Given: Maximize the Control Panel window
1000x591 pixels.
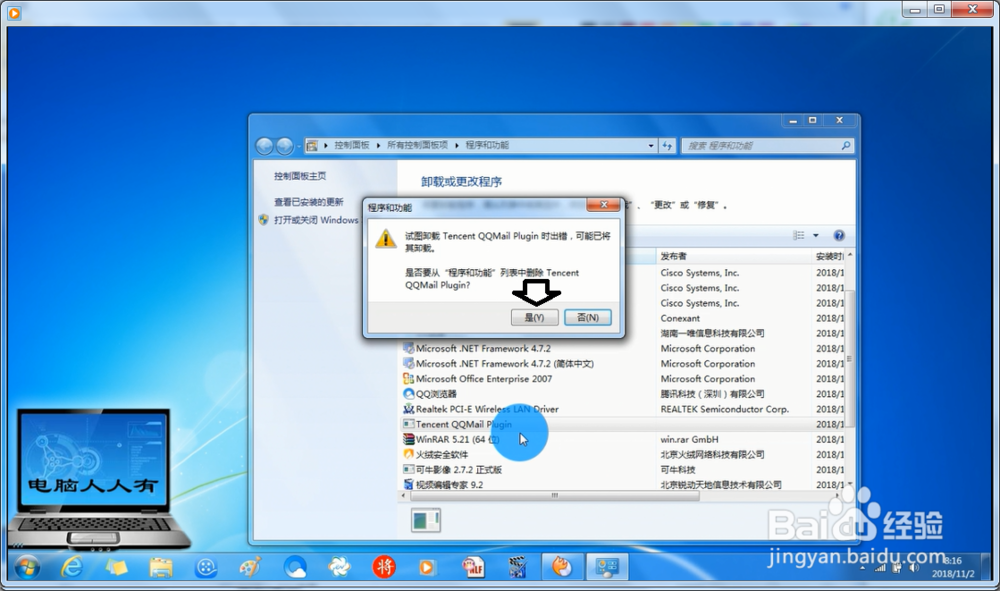Looking at the screenshot, I should [812, 120].
